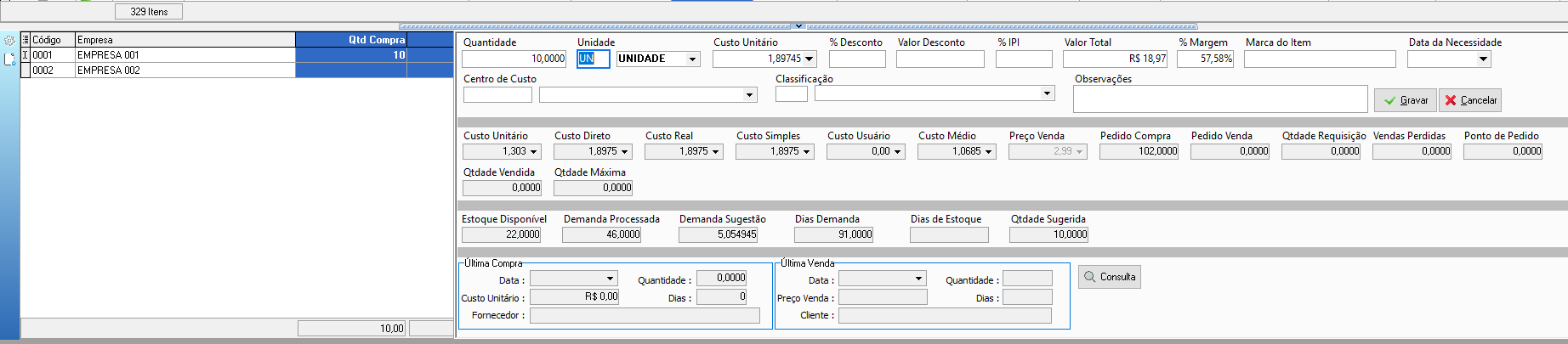Click the Dias Demanda field 91,0000
The height and width of the screenshot is (344, 1568).
point(833,234)
